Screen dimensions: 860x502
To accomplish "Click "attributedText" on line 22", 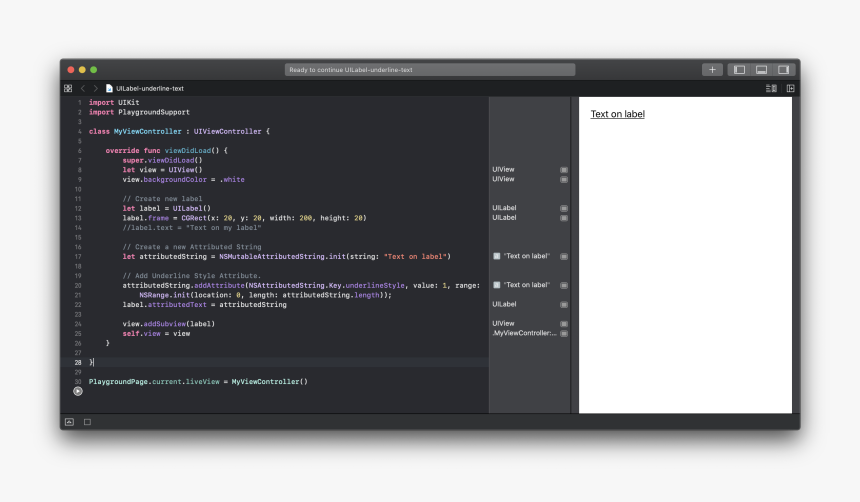I will 177,304.
